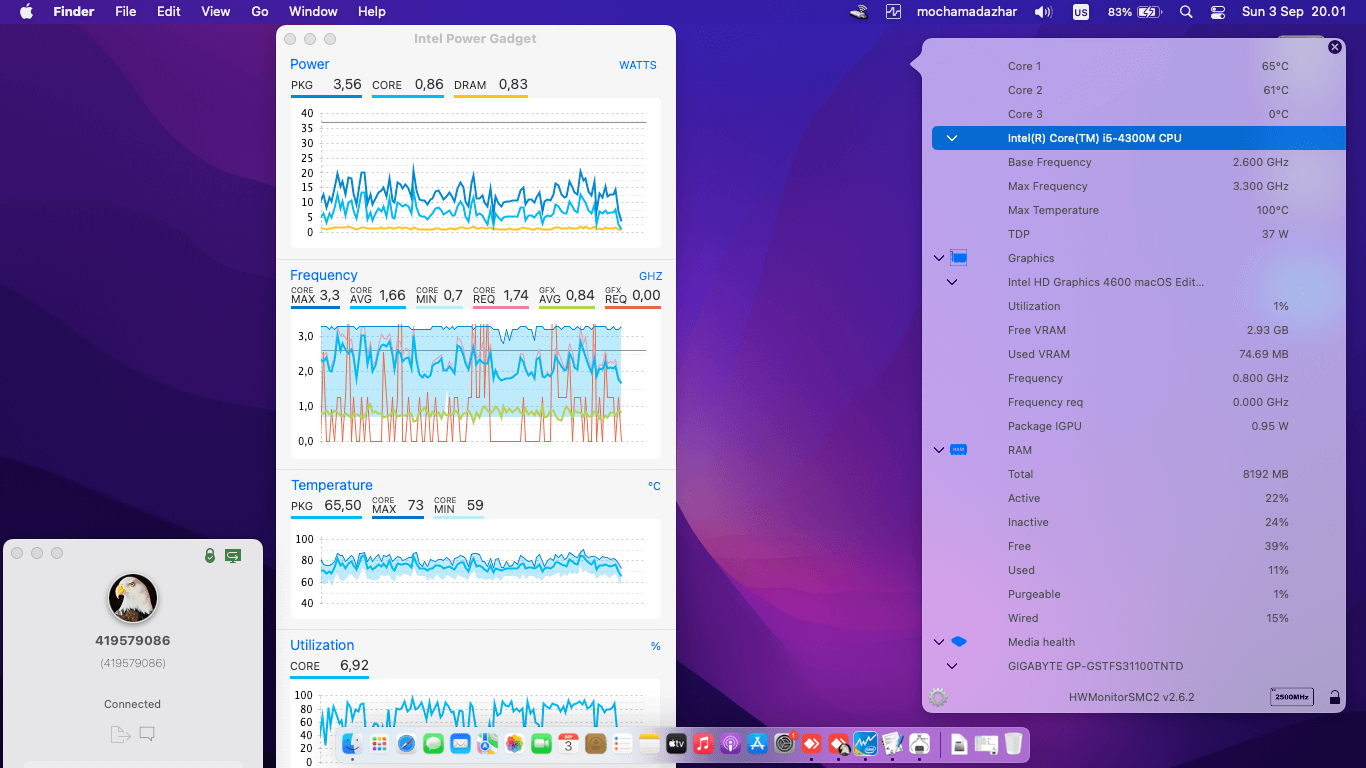The image size is (1366, 768).
Task: Select the Max Temperature row
Action: pos(1139,210)
